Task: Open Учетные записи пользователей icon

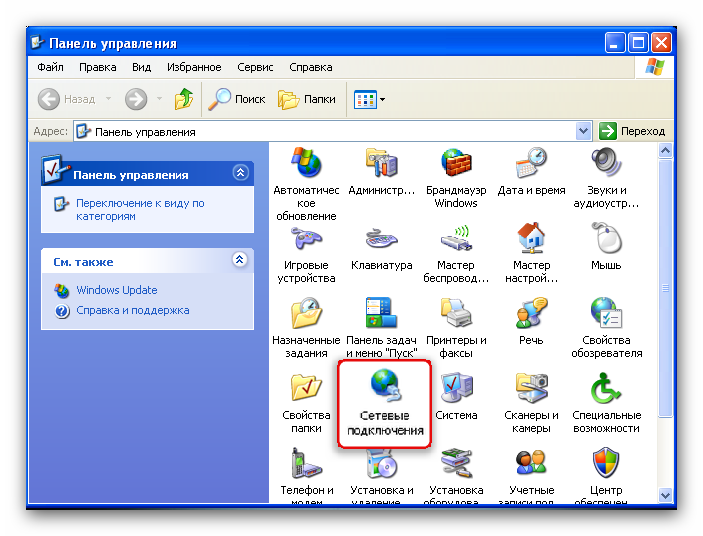Action: point(531,463)
